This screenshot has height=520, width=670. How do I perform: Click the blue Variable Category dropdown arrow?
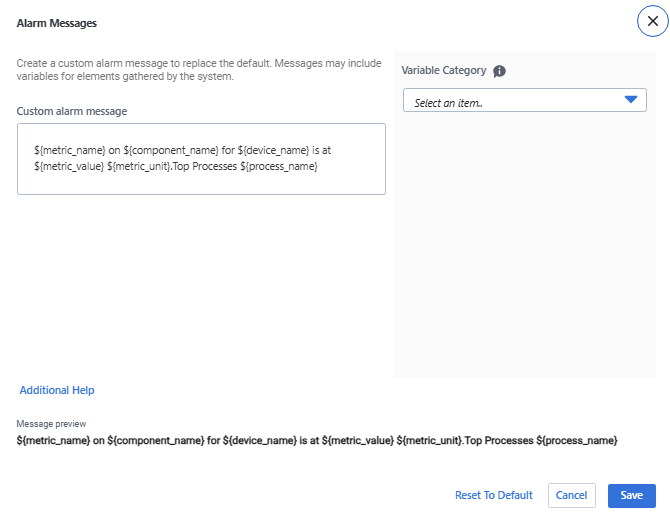pyautogui.click(x=630, y=100)
